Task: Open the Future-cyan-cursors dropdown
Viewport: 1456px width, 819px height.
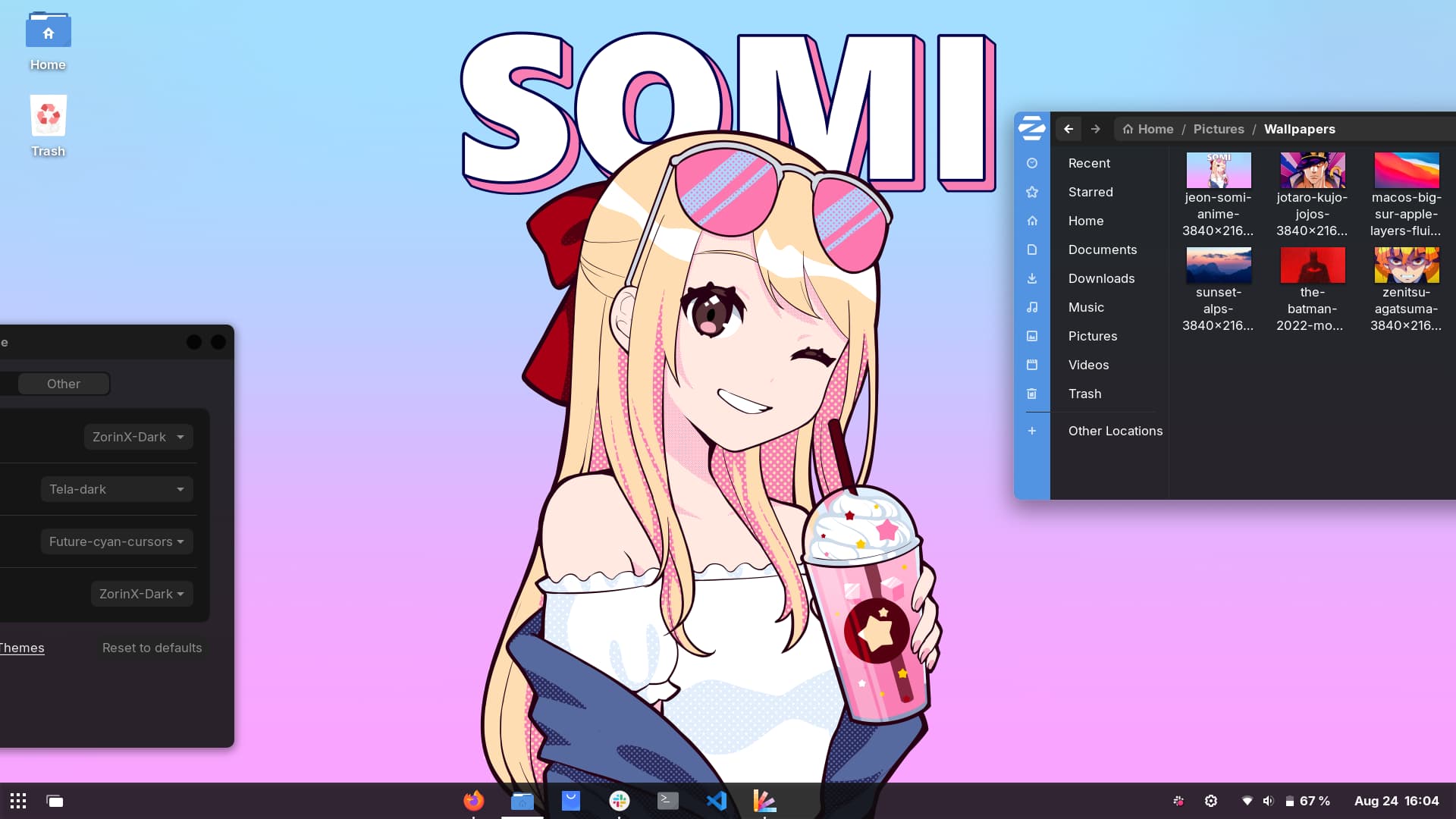Action: click(117, 541)
